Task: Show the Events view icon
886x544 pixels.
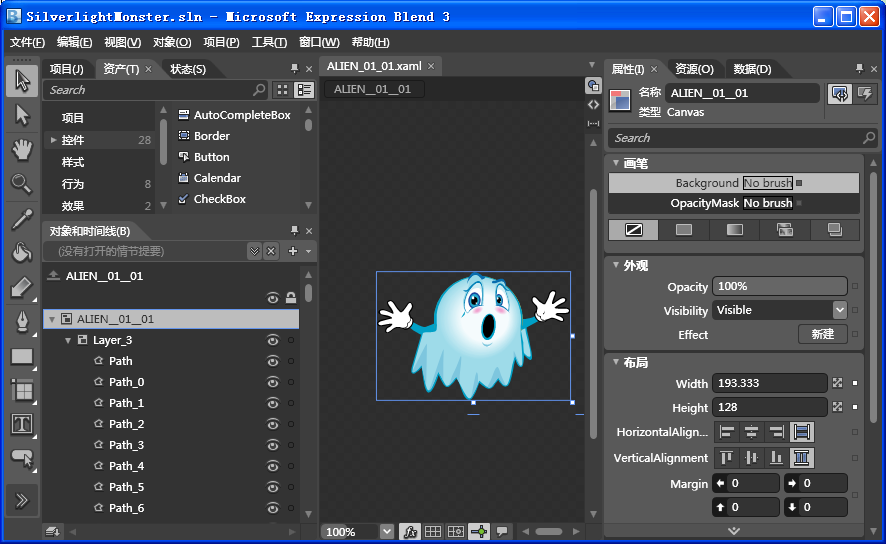Action: (x=865, y=94)
